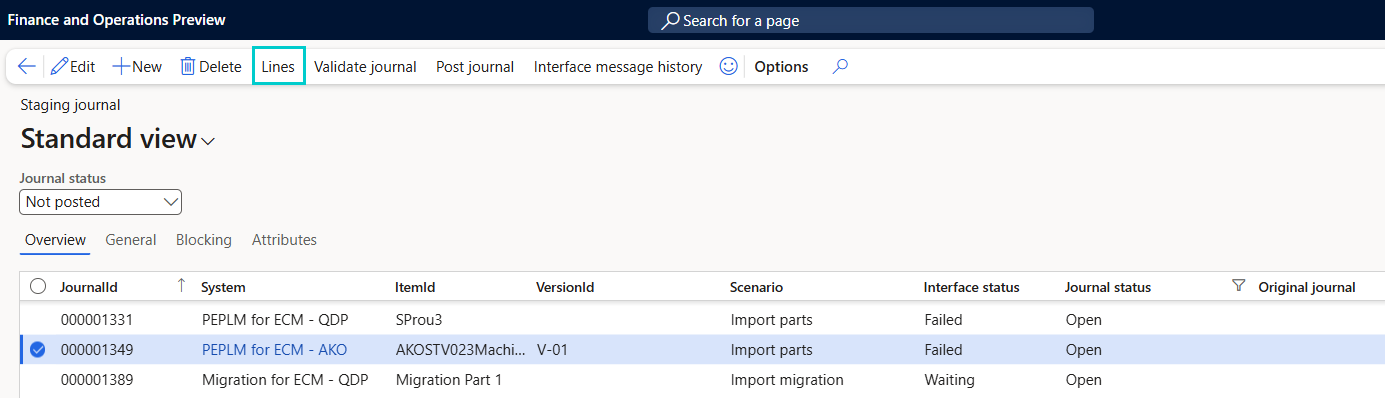Open the Journal status dropdown
Image resolution: width=1385 pixels, height=398 pixels.
click(x=100, y=202)
